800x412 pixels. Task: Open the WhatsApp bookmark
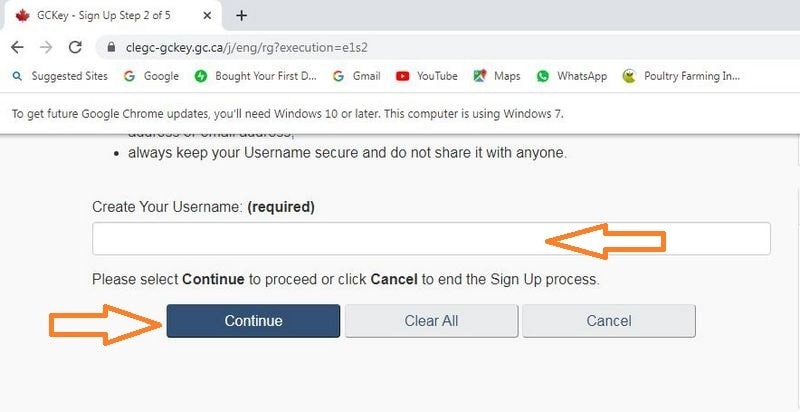572,76
